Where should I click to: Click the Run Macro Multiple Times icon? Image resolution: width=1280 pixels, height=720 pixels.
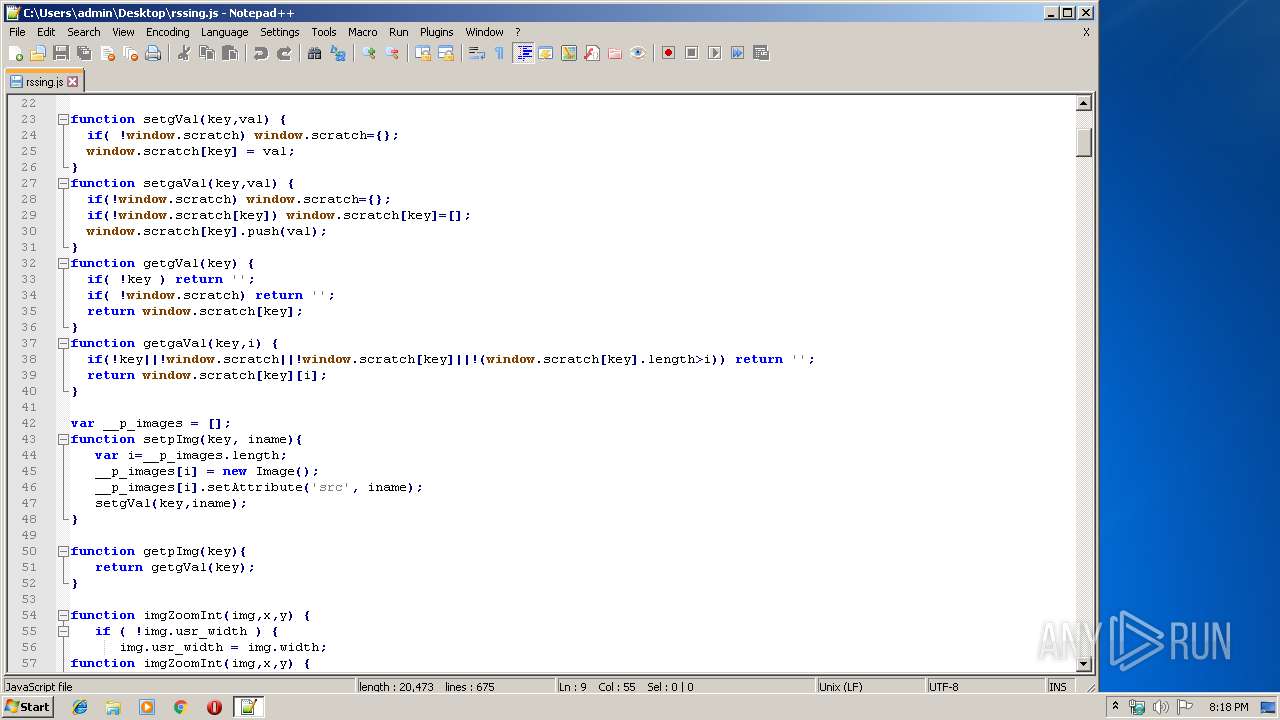pyautogui.click(x=737, y=53)
